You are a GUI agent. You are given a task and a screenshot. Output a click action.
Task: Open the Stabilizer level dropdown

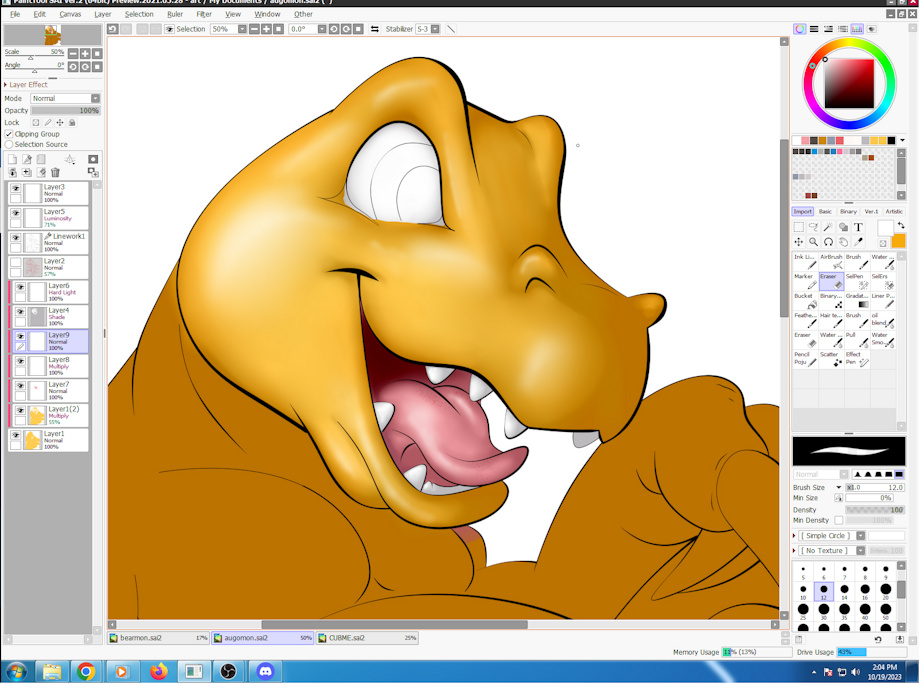coord(435,29)
